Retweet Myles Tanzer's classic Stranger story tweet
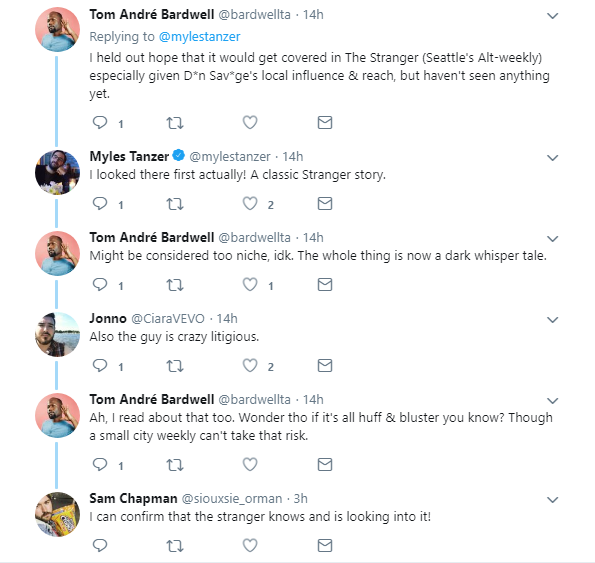Screen dimensions: 595x563 [175, 204]
